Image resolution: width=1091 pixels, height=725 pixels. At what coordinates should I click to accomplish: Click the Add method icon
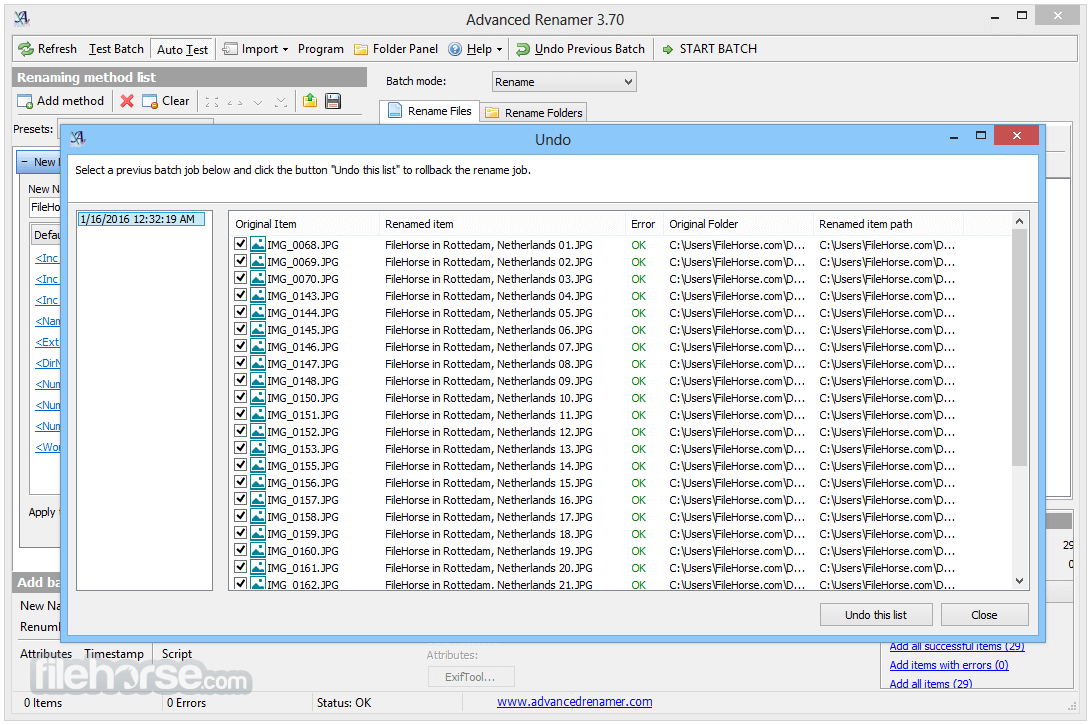coord(25,102)
